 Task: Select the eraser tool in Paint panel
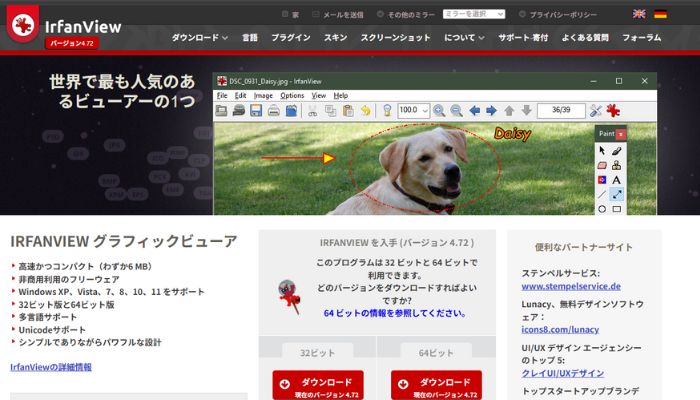coord(602,165)
